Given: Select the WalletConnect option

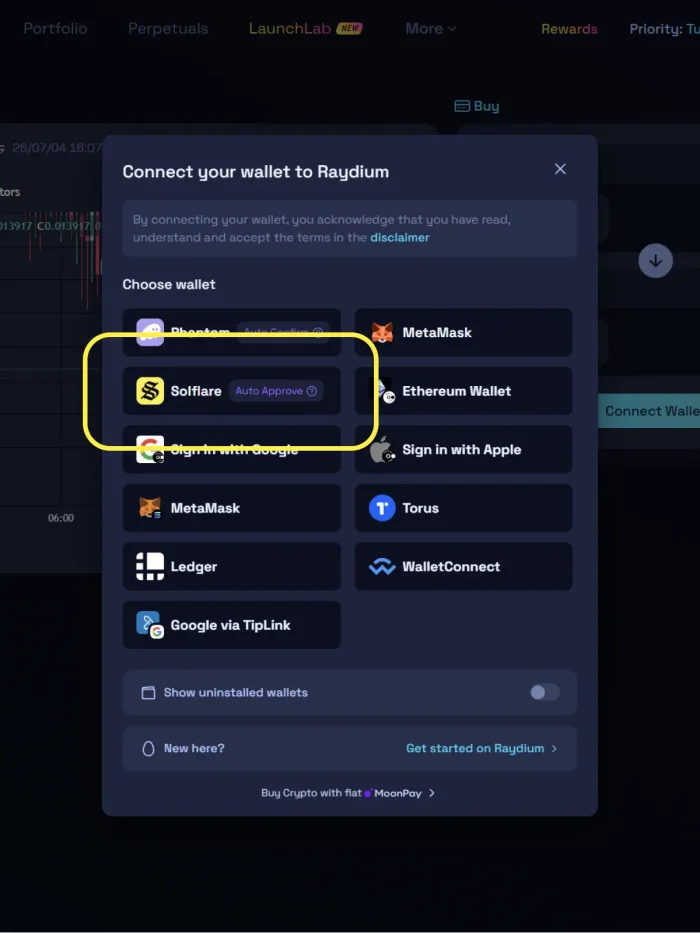Looking at the screenshot, I should pyautogui.click(x=464, y=566).
